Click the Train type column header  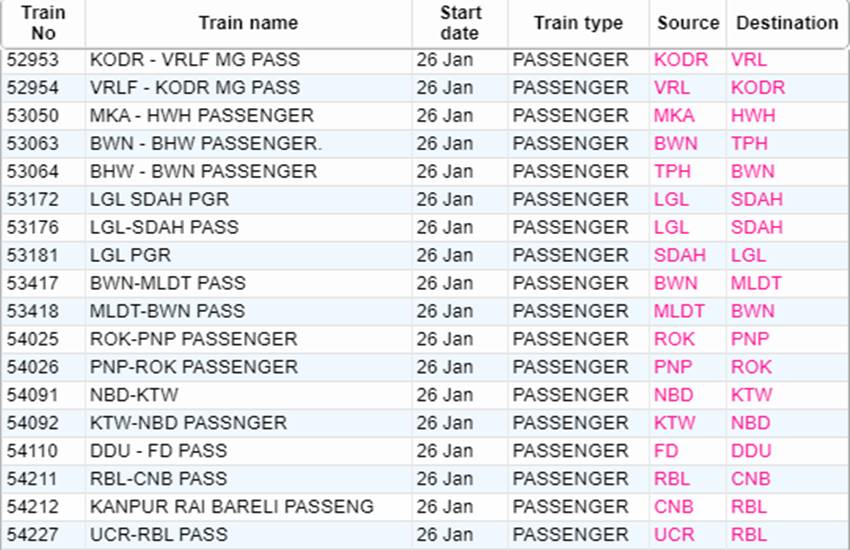(578, 23)
